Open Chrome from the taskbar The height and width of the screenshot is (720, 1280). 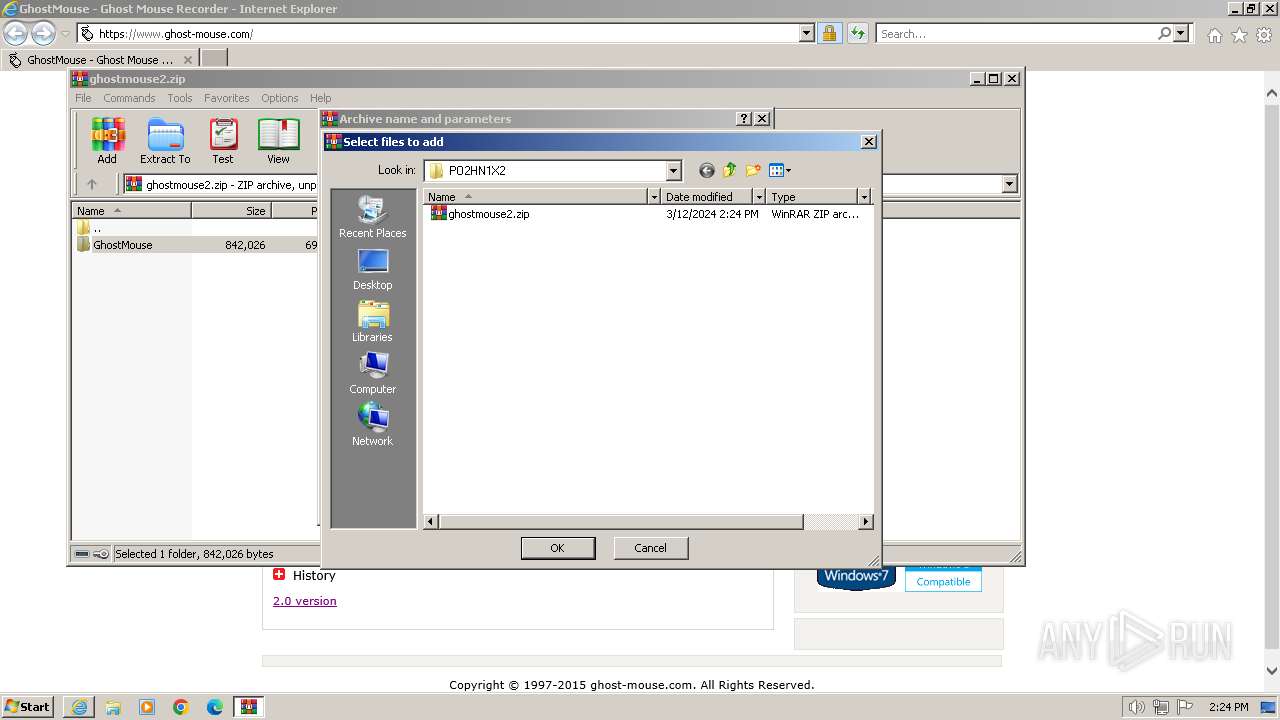181,707
